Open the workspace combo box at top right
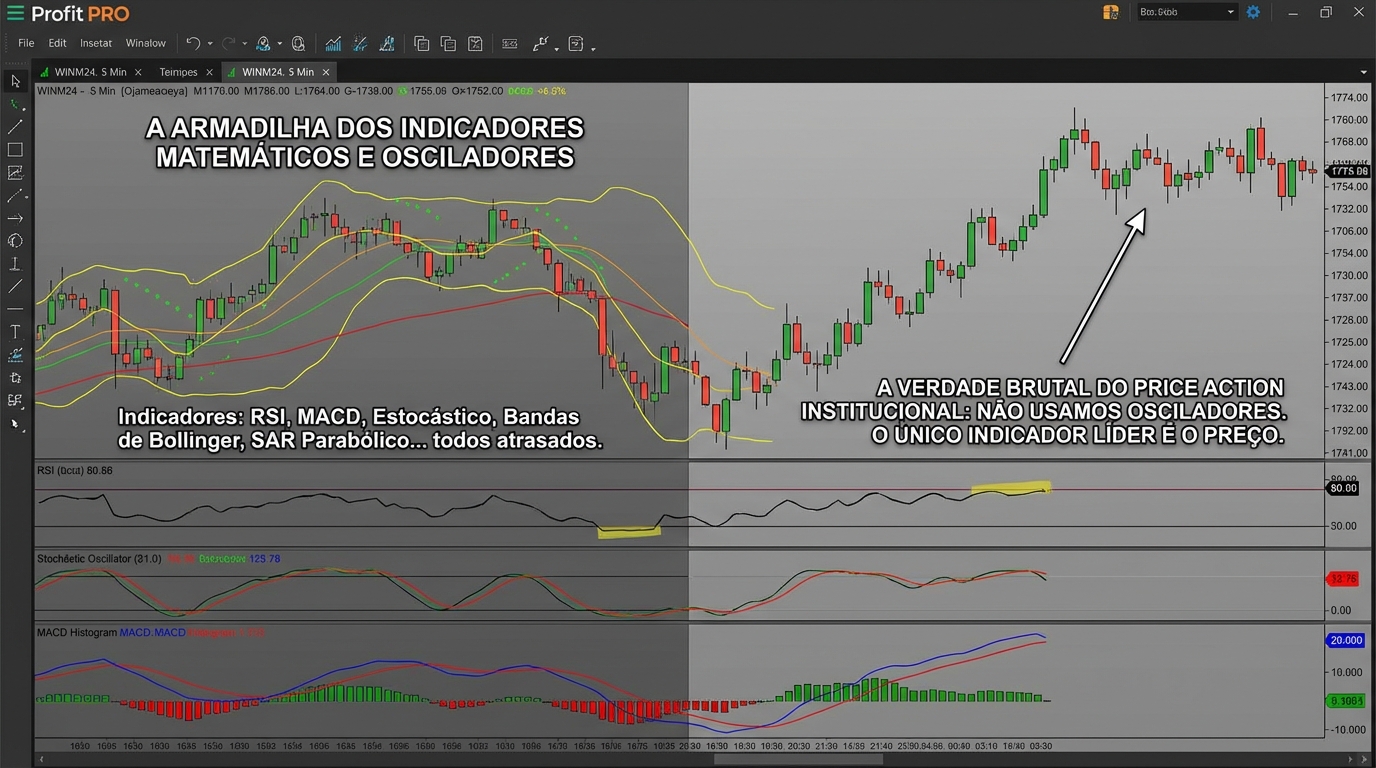This screenshot has width=1376, height=768. pyautogui.click(x=1187, y=12)
